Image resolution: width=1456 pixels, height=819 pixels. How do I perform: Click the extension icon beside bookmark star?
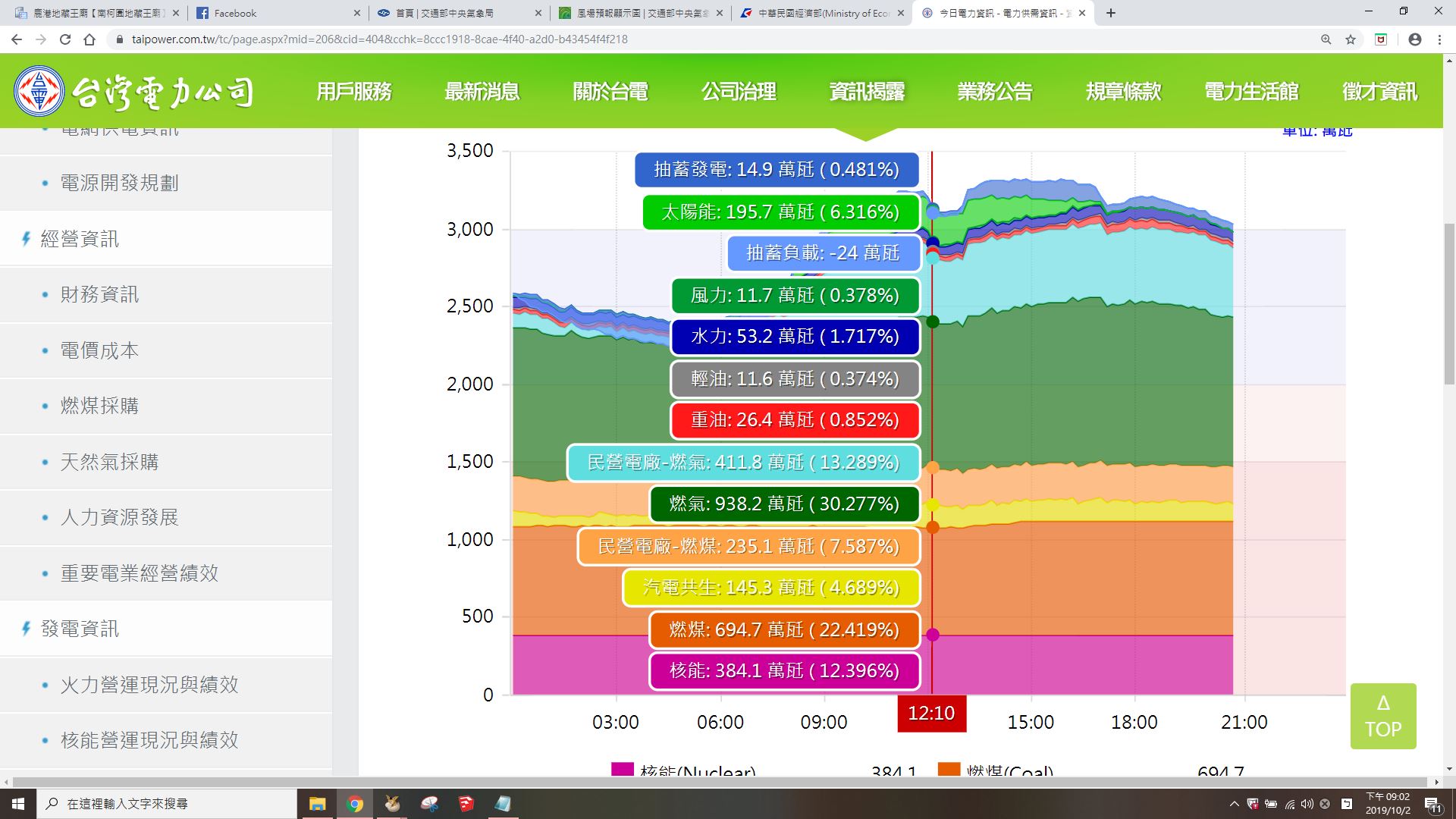(x=1381, y=39)
